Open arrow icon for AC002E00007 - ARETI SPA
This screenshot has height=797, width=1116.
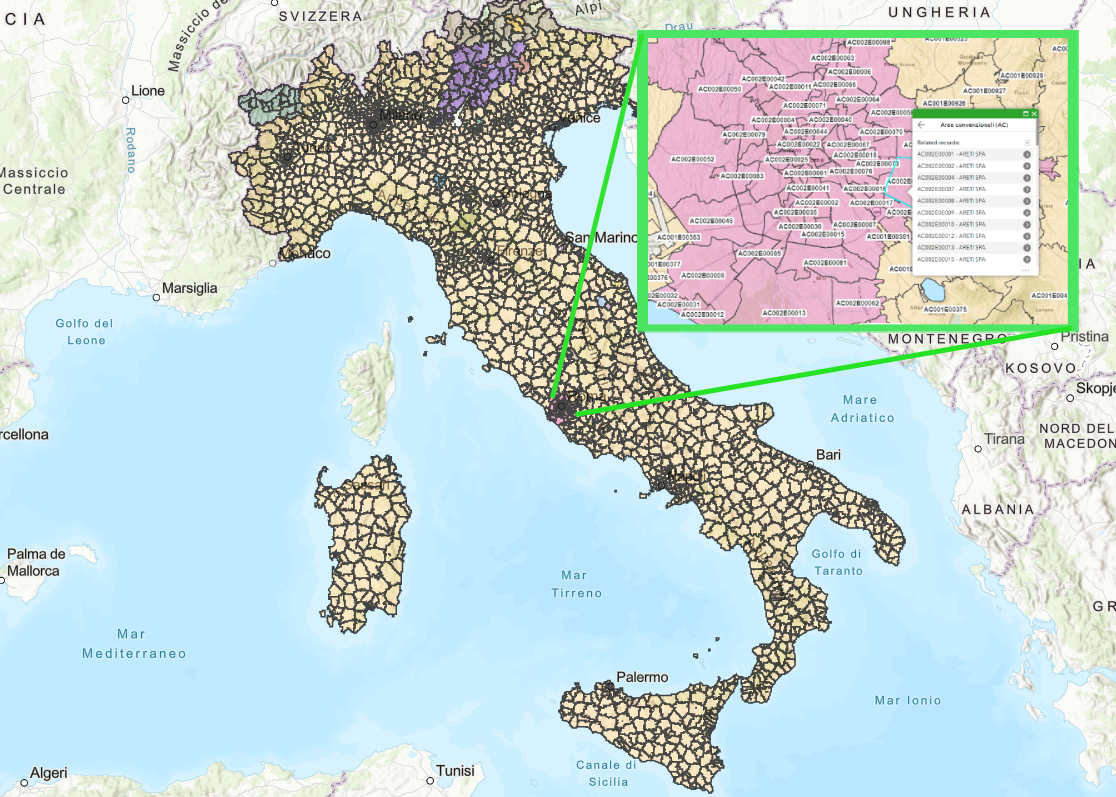[1027, 189]
